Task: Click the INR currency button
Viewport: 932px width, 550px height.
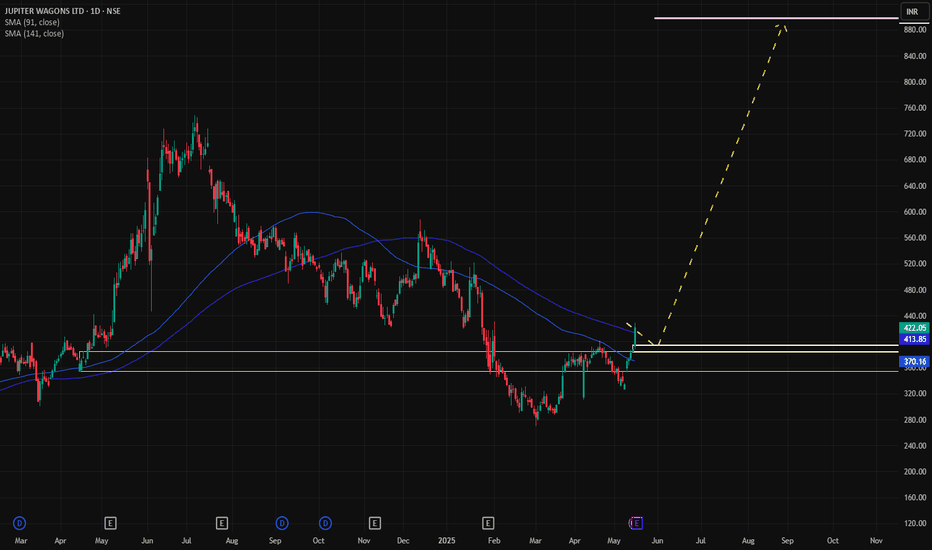Action: point(912,12)
